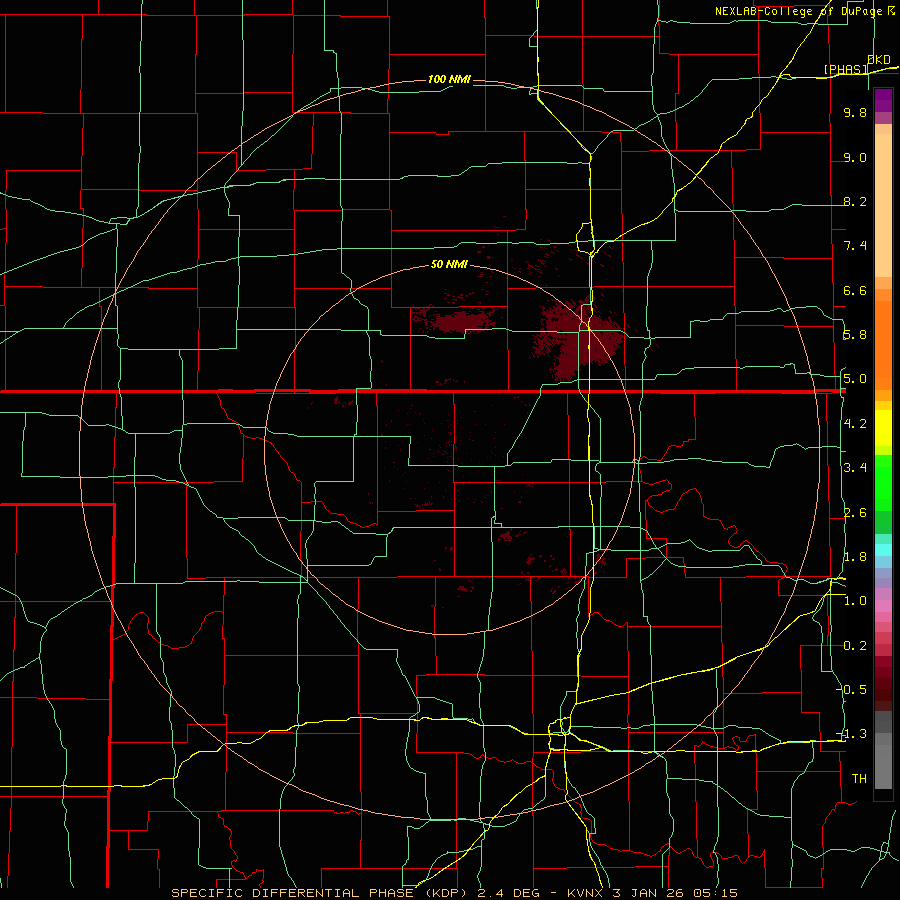Click the TH threshold label on colorbar

click(859, 779)
